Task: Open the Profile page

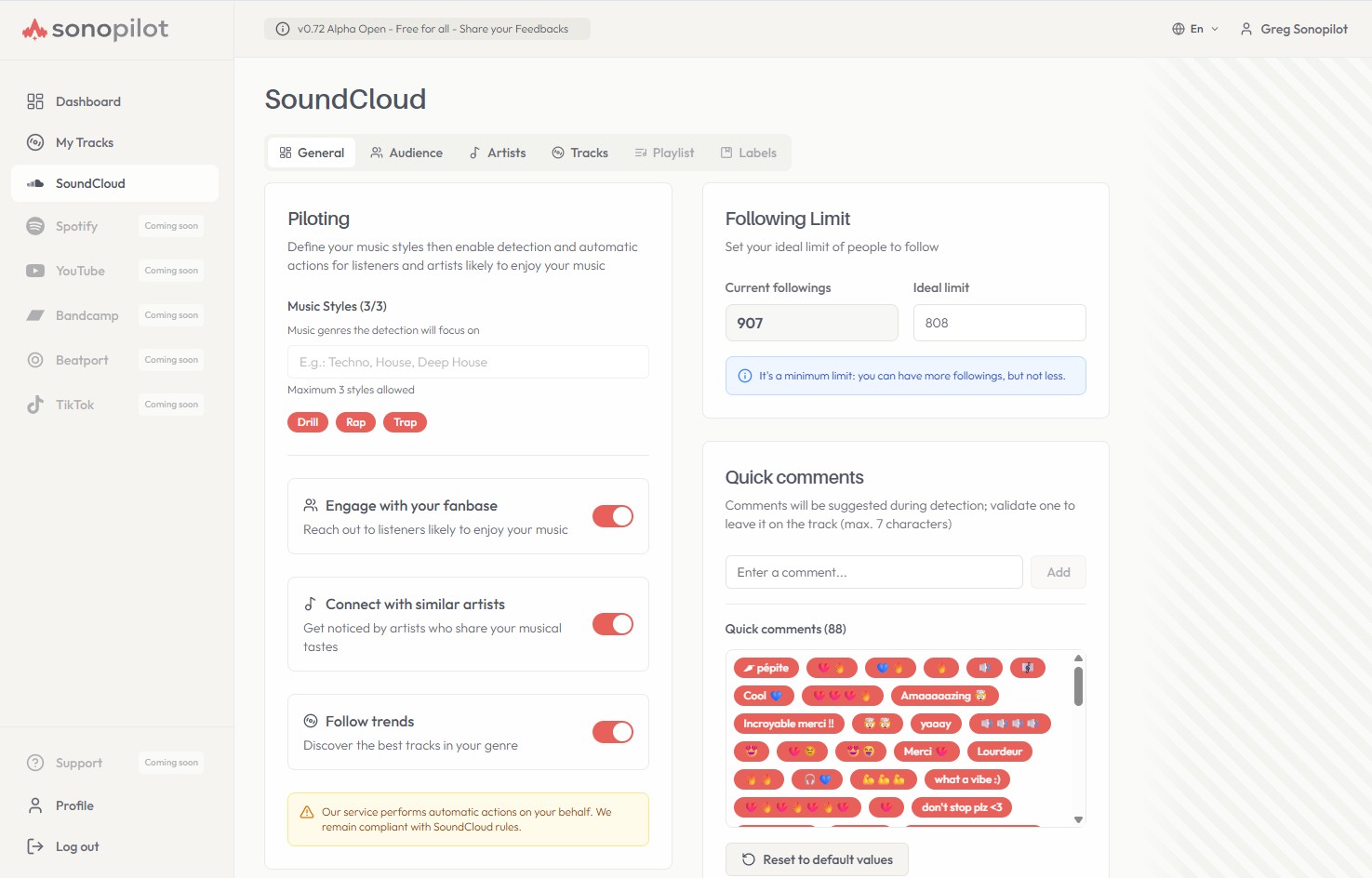Action: 73,805
